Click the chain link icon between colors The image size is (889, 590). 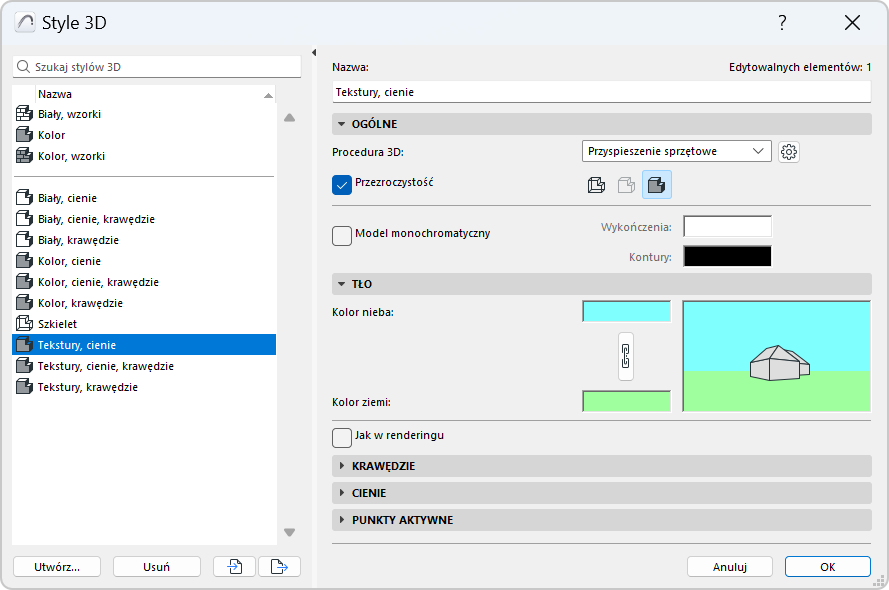[x=626, y=356]
